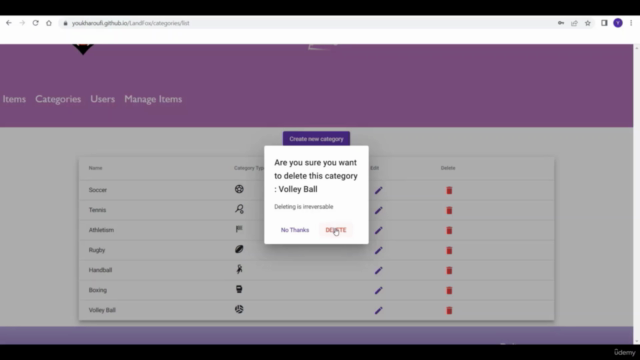Image resolution: width=640 pixels, height=360 pixels.
Task: Delete the Boxing category trash icon
Action: (x=449, y=290)
